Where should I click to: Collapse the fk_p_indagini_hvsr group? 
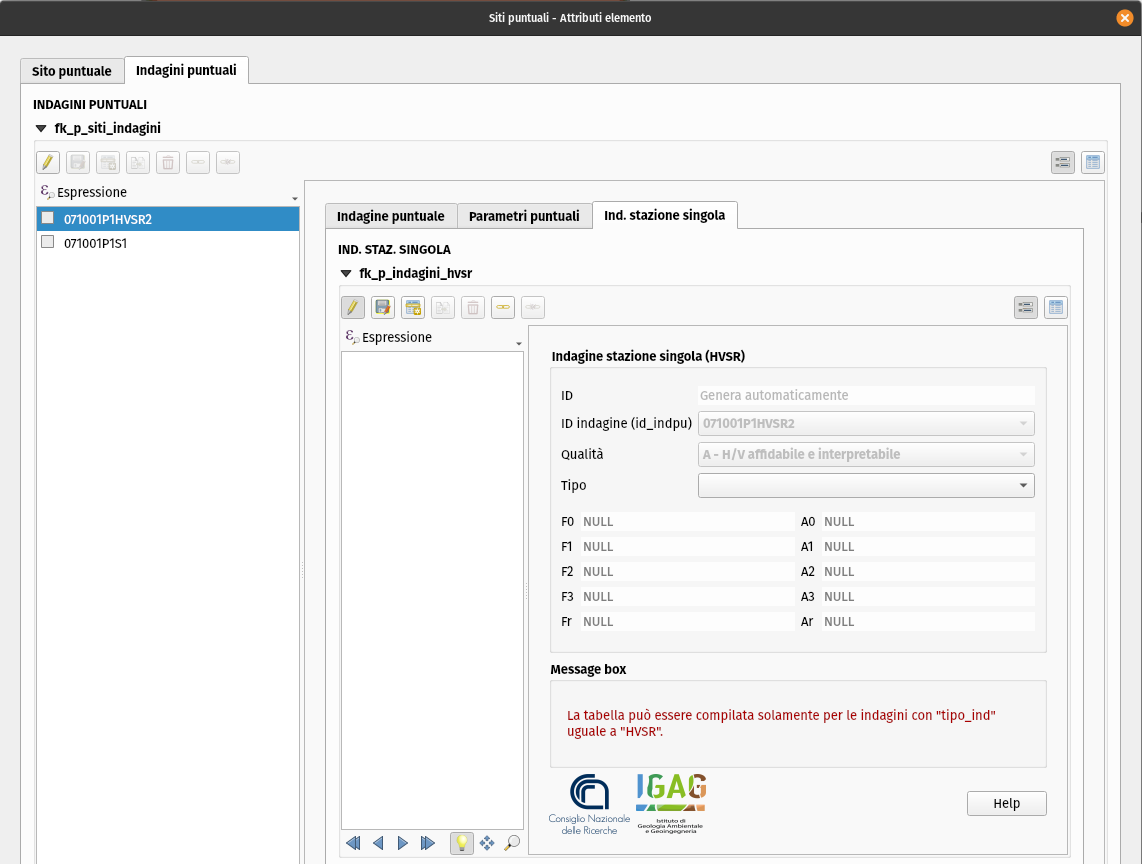click(x=346, y=273)
